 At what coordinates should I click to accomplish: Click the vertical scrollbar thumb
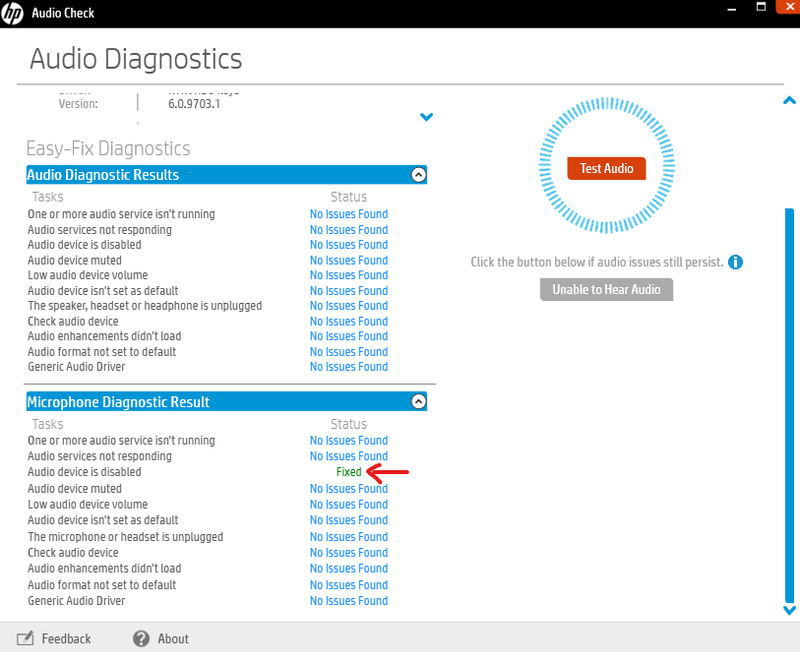click(x=789, y=400)
